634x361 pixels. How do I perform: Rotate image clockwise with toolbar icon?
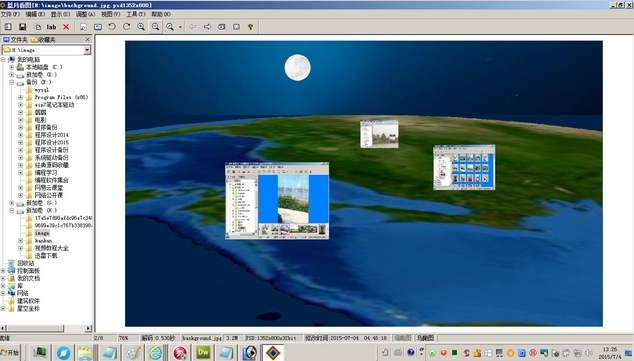pyautogui.click(x=127, y=27)
